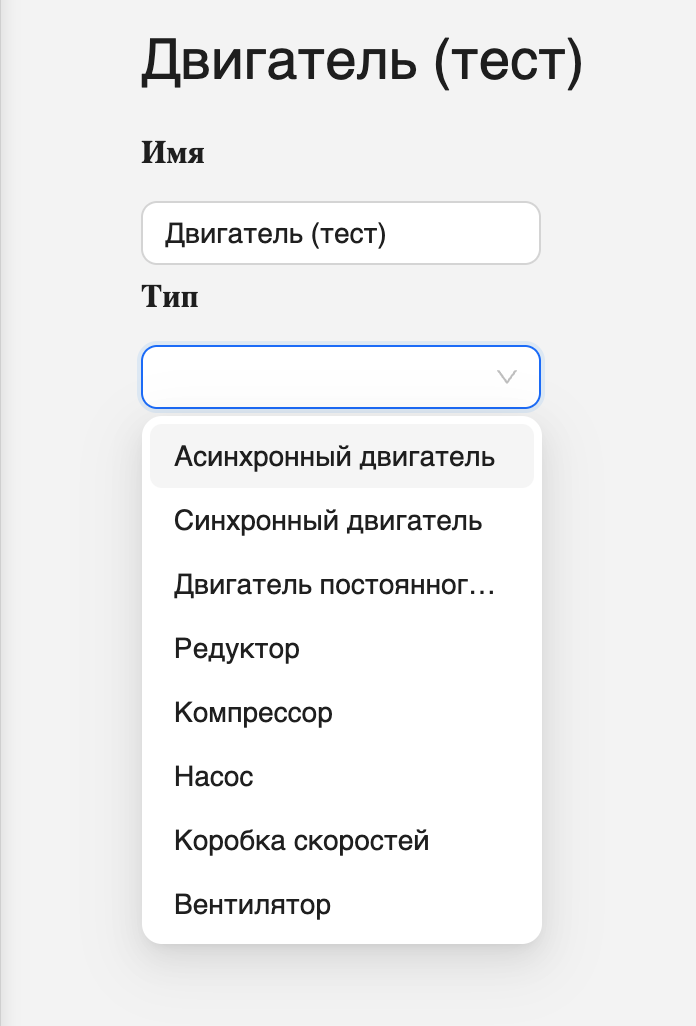Select Вентилятор at the list bottom

[x=252, y=904]
